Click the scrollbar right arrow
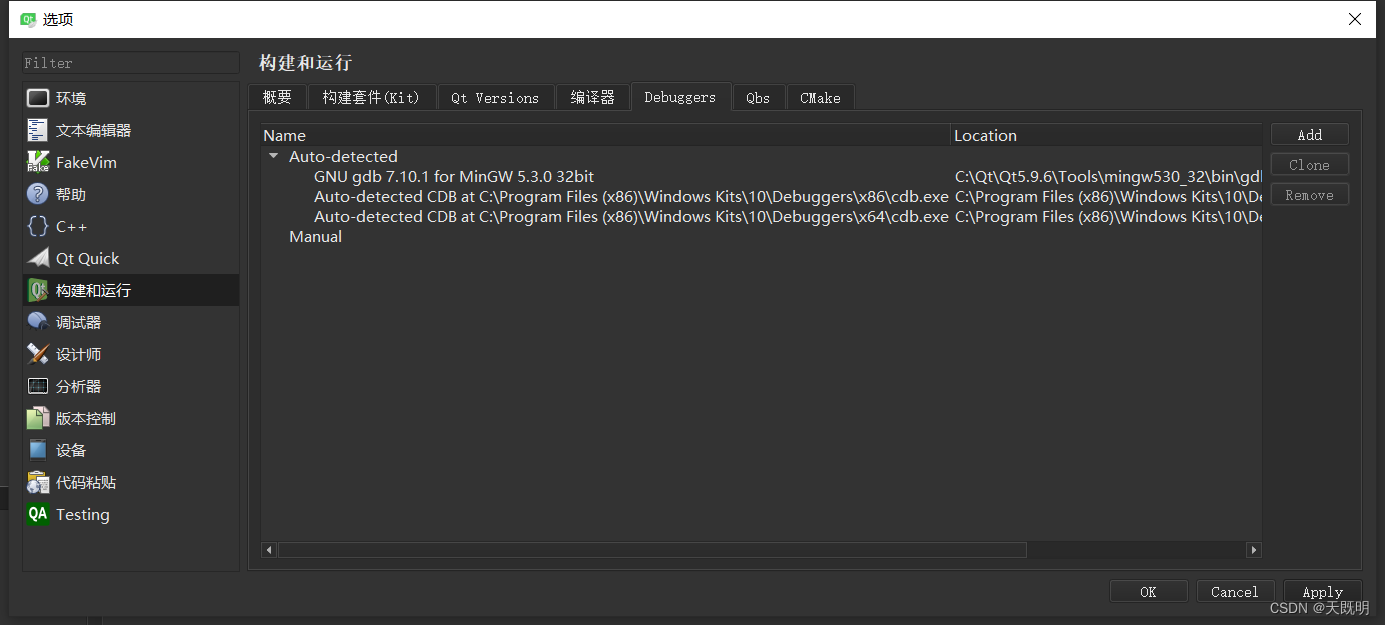1385x625 pixels. [x=1253, y=550]
